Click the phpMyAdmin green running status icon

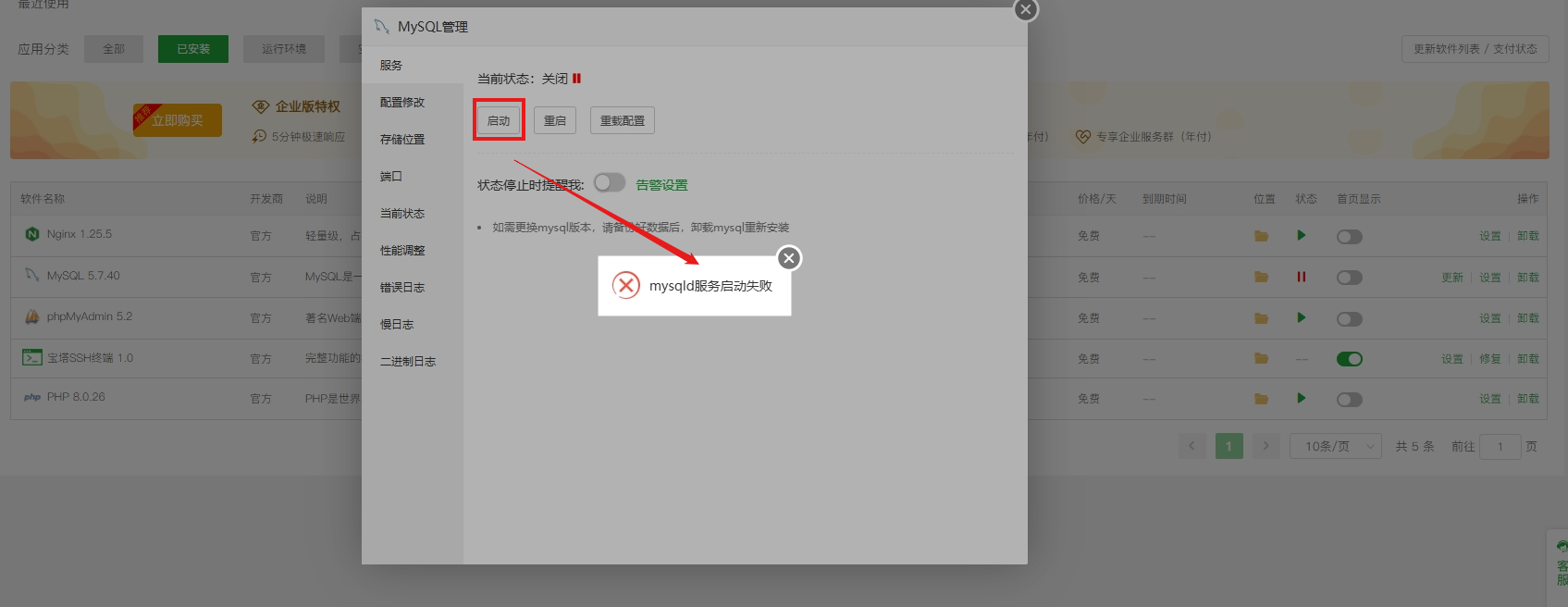1302,317
